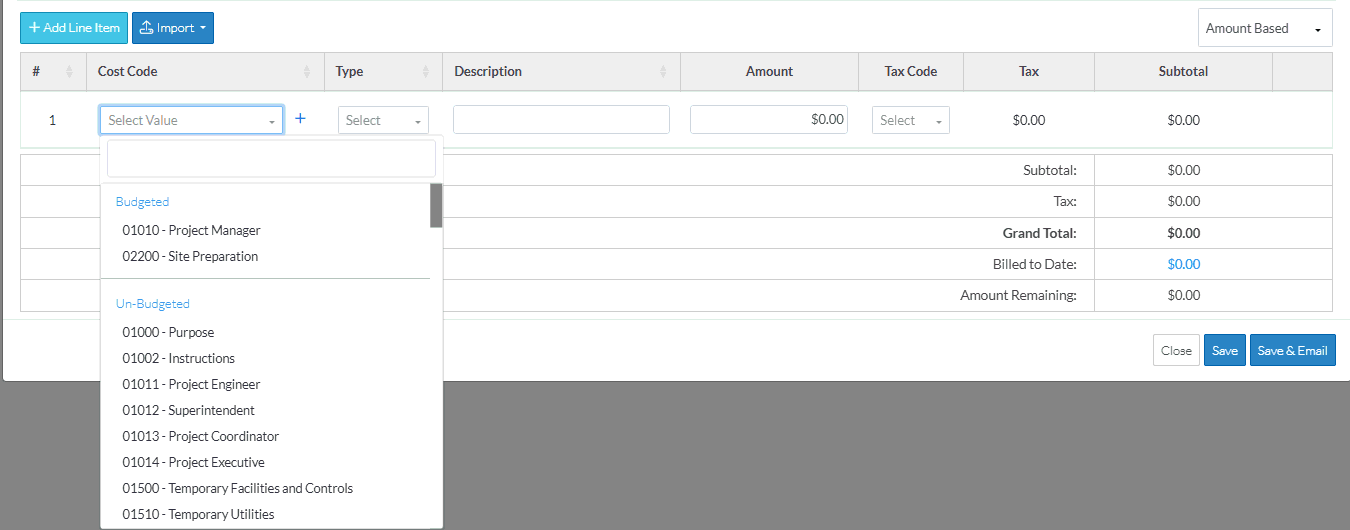
Task: Click the Amount $0.00 input field
Action: point(769,120)
